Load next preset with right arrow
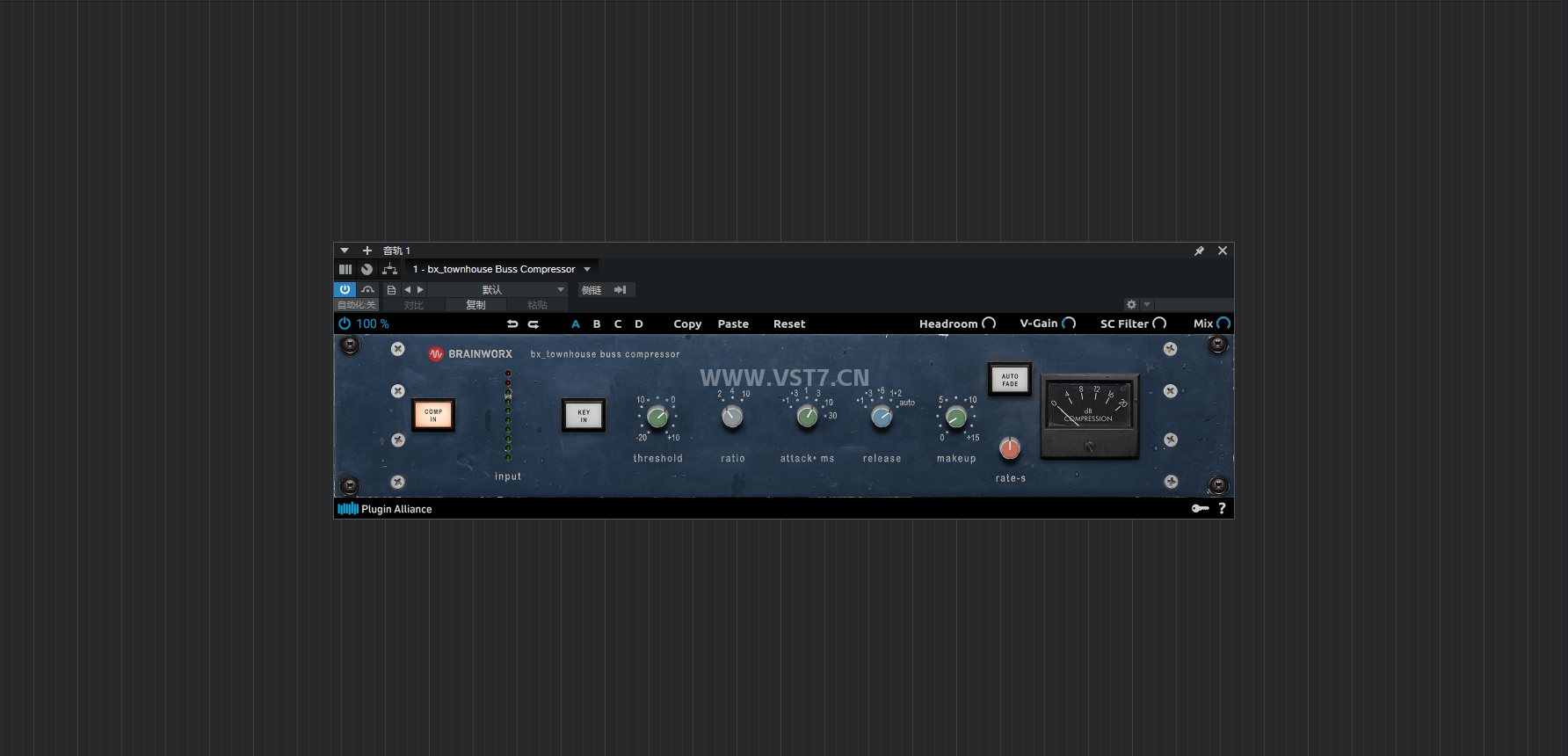 (x=420, y=289)
